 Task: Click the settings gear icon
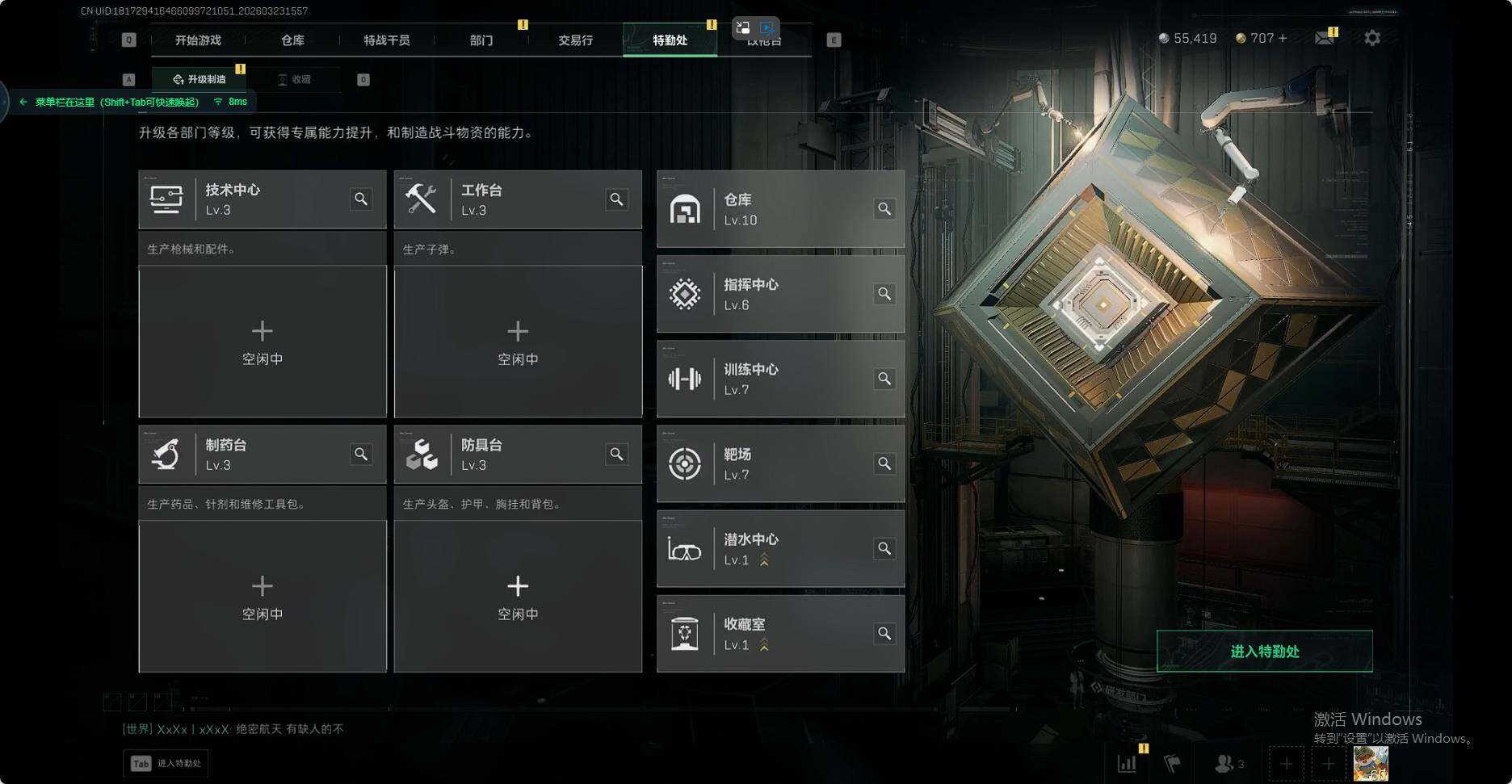[1372, 38]
